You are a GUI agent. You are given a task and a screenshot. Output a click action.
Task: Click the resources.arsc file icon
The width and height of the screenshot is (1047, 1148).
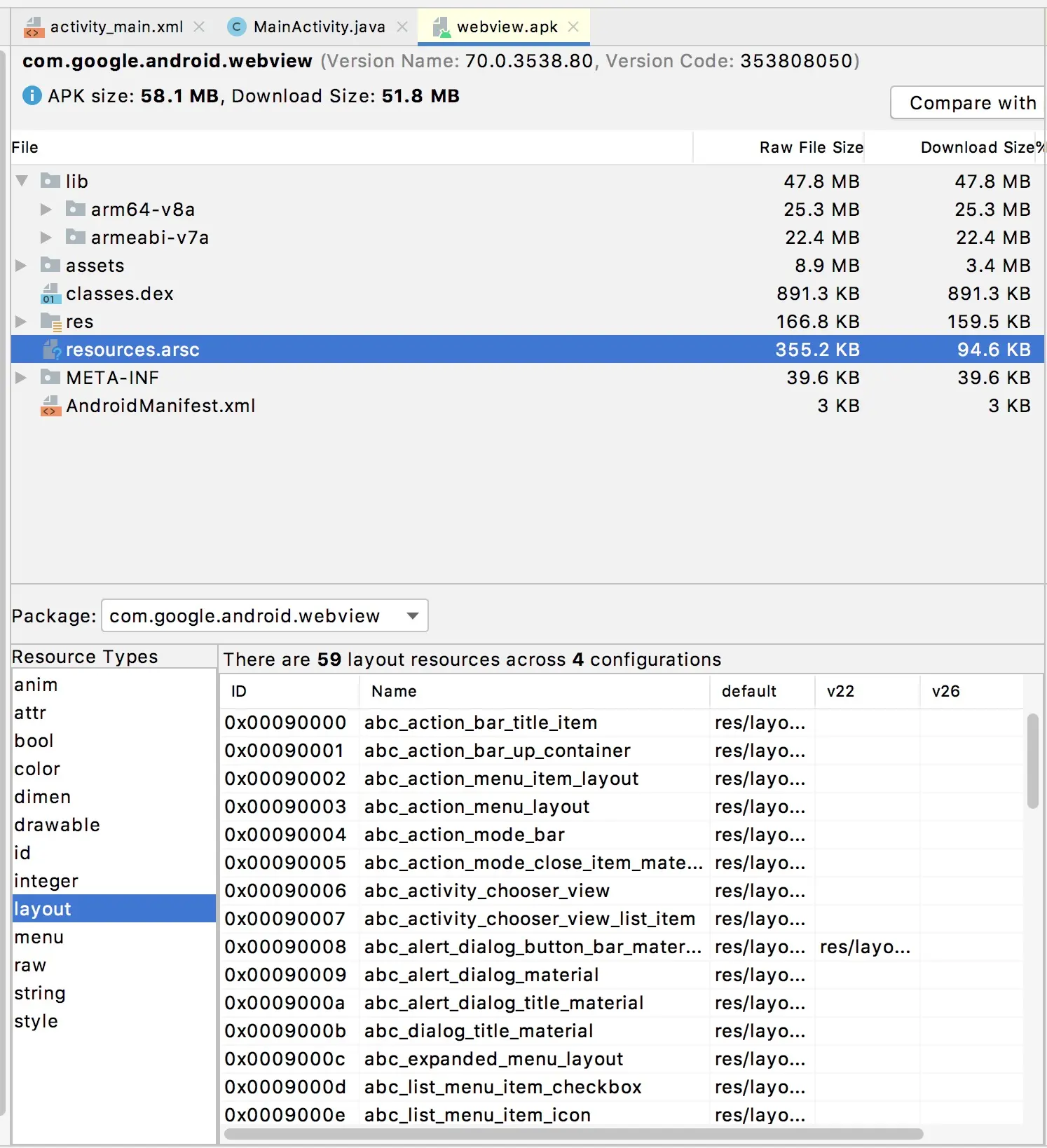[x=51, y=350]
